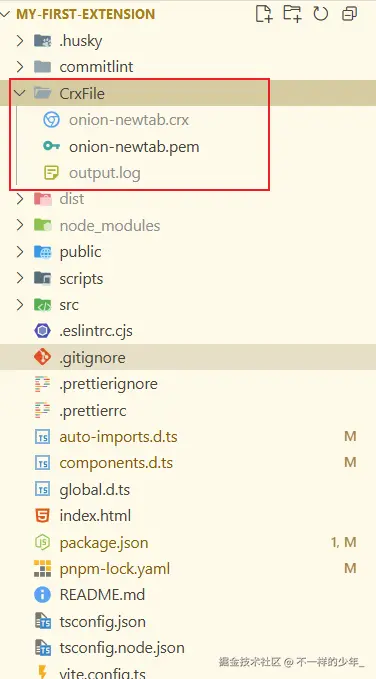Refresh the explorer with the reload icon
Image resolution: width=376 pixels, height=679 pixels.
point(321,14)
